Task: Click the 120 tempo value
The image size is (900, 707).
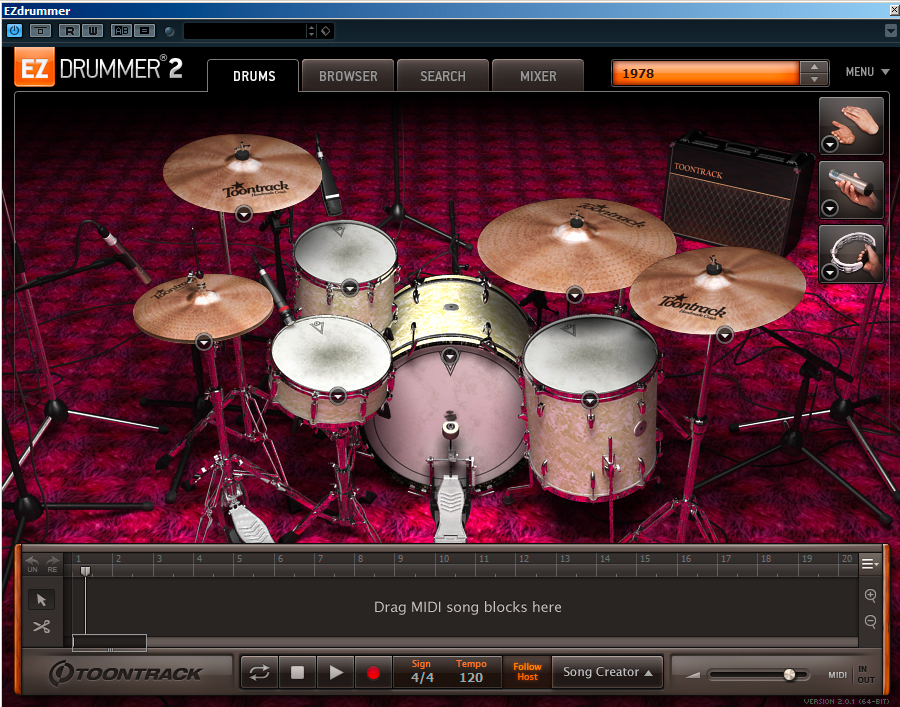Action: 471,678
